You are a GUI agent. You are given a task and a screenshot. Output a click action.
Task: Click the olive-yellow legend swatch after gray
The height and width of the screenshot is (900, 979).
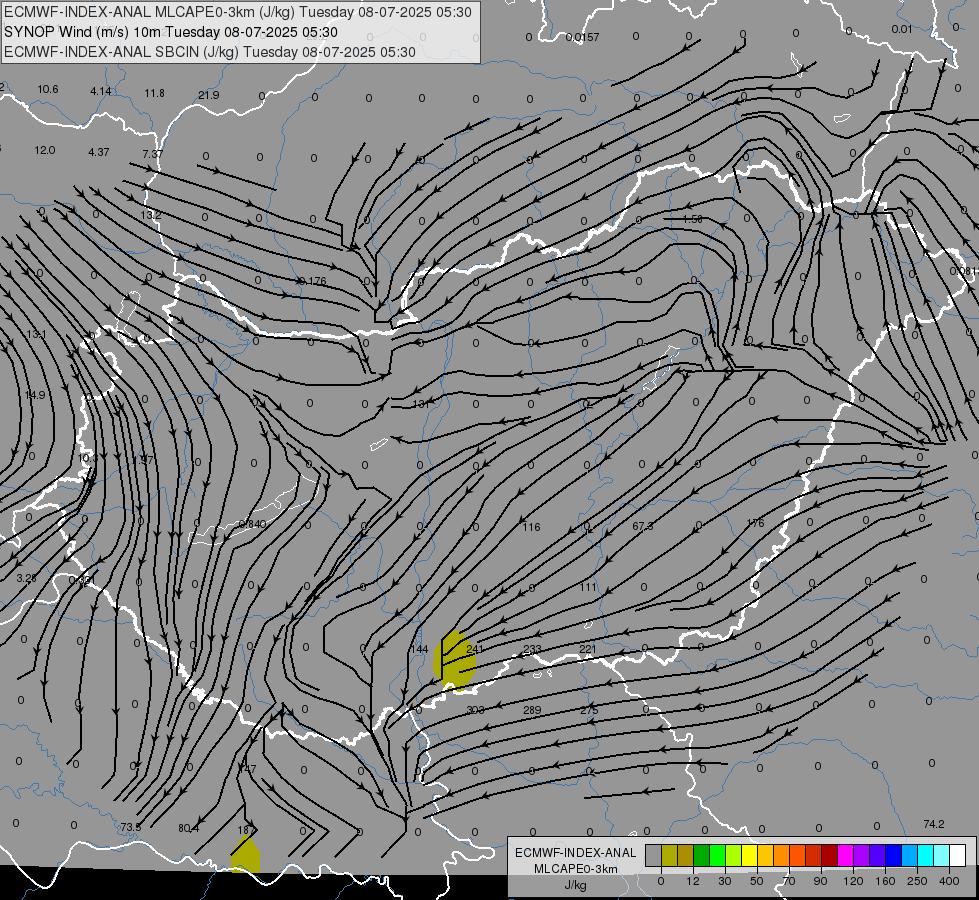pyautogui.click(x=669, y=855)
